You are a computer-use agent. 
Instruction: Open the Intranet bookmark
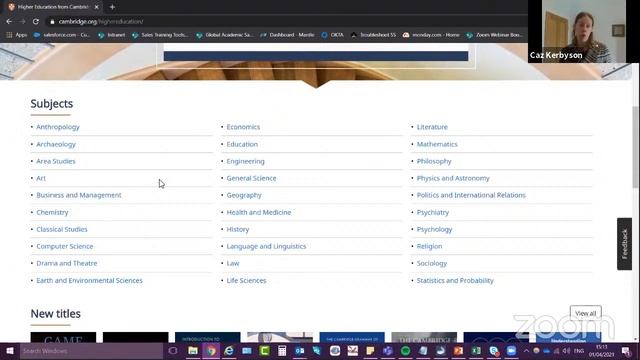tap(112, 35)
